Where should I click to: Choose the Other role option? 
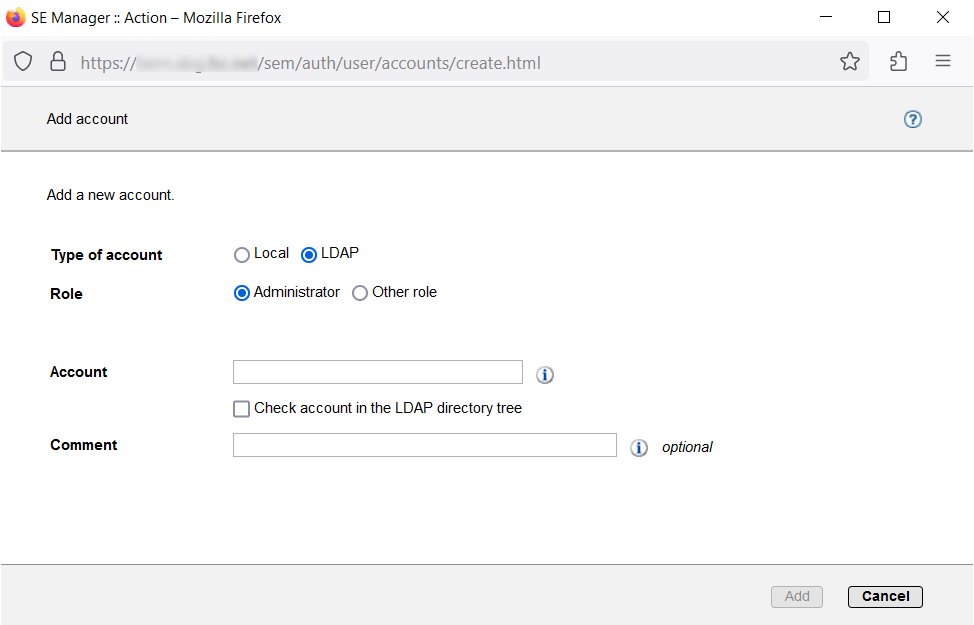tap(360, 293)
